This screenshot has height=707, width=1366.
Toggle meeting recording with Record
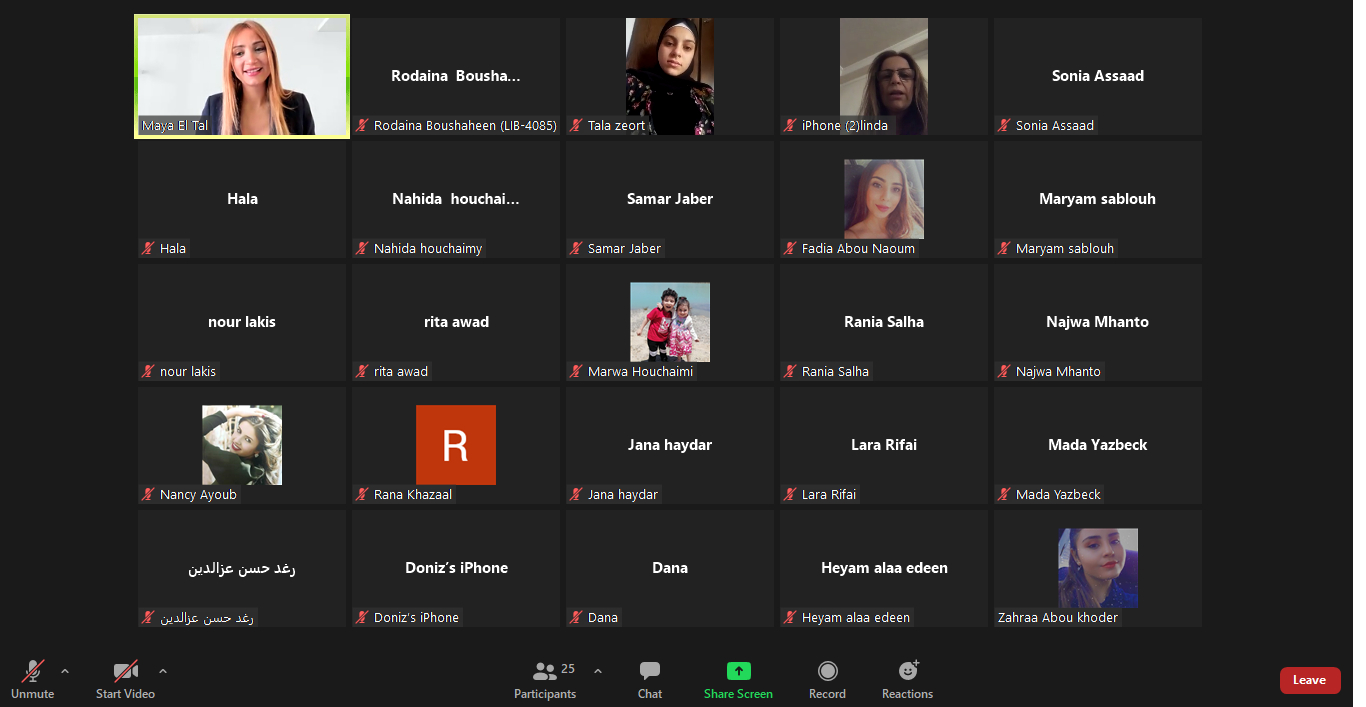tap(827, 680)
